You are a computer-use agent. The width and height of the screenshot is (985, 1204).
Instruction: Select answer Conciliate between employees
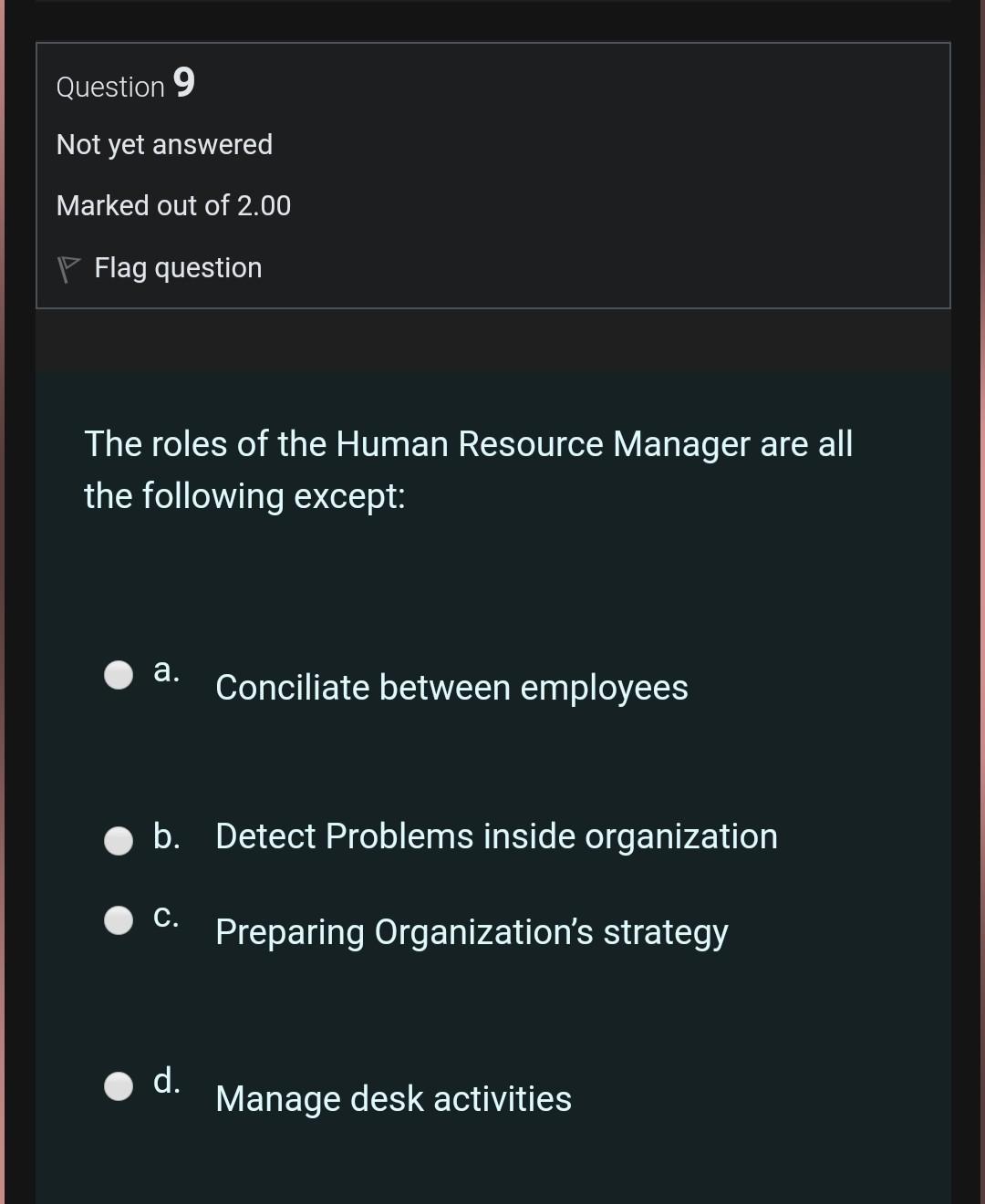click(x=451, y=688)
